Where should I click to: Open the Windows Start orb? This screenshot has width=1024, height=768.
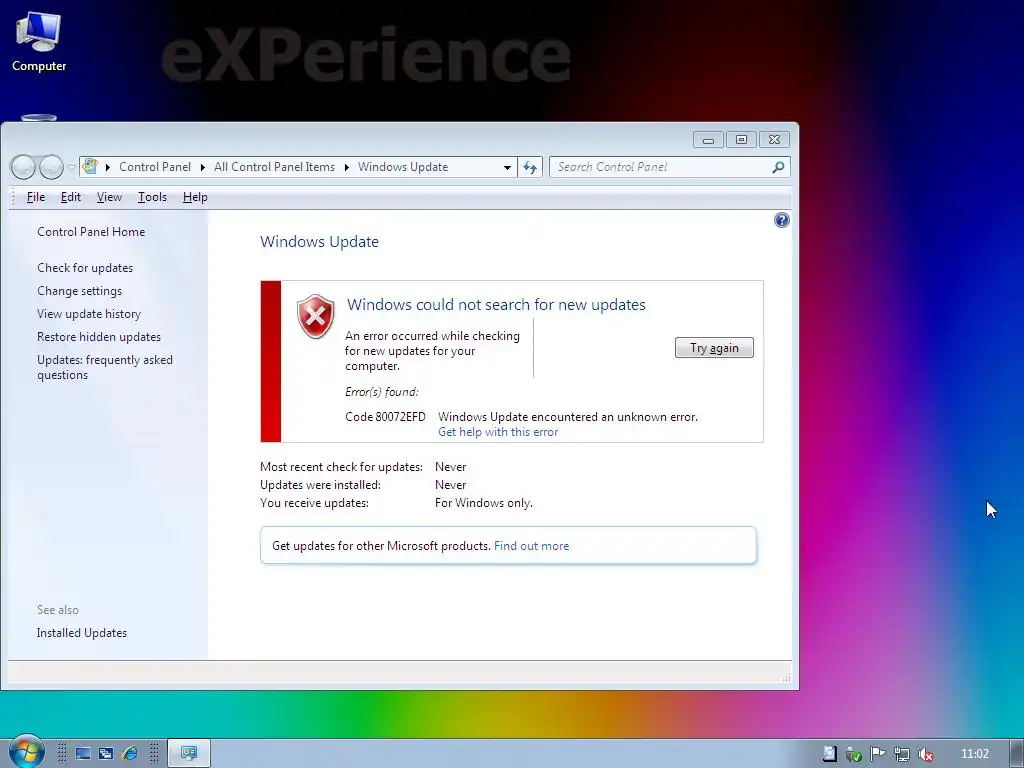click(x=25, y=753)
